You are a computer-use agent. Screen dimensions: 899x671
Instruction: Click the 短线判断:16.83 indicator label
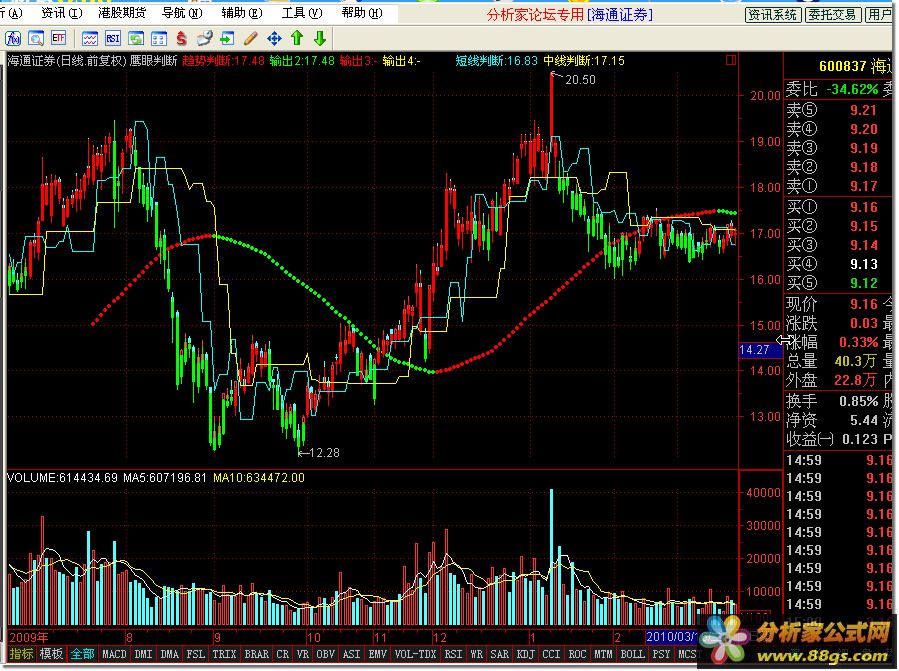(x=497, y=61)
